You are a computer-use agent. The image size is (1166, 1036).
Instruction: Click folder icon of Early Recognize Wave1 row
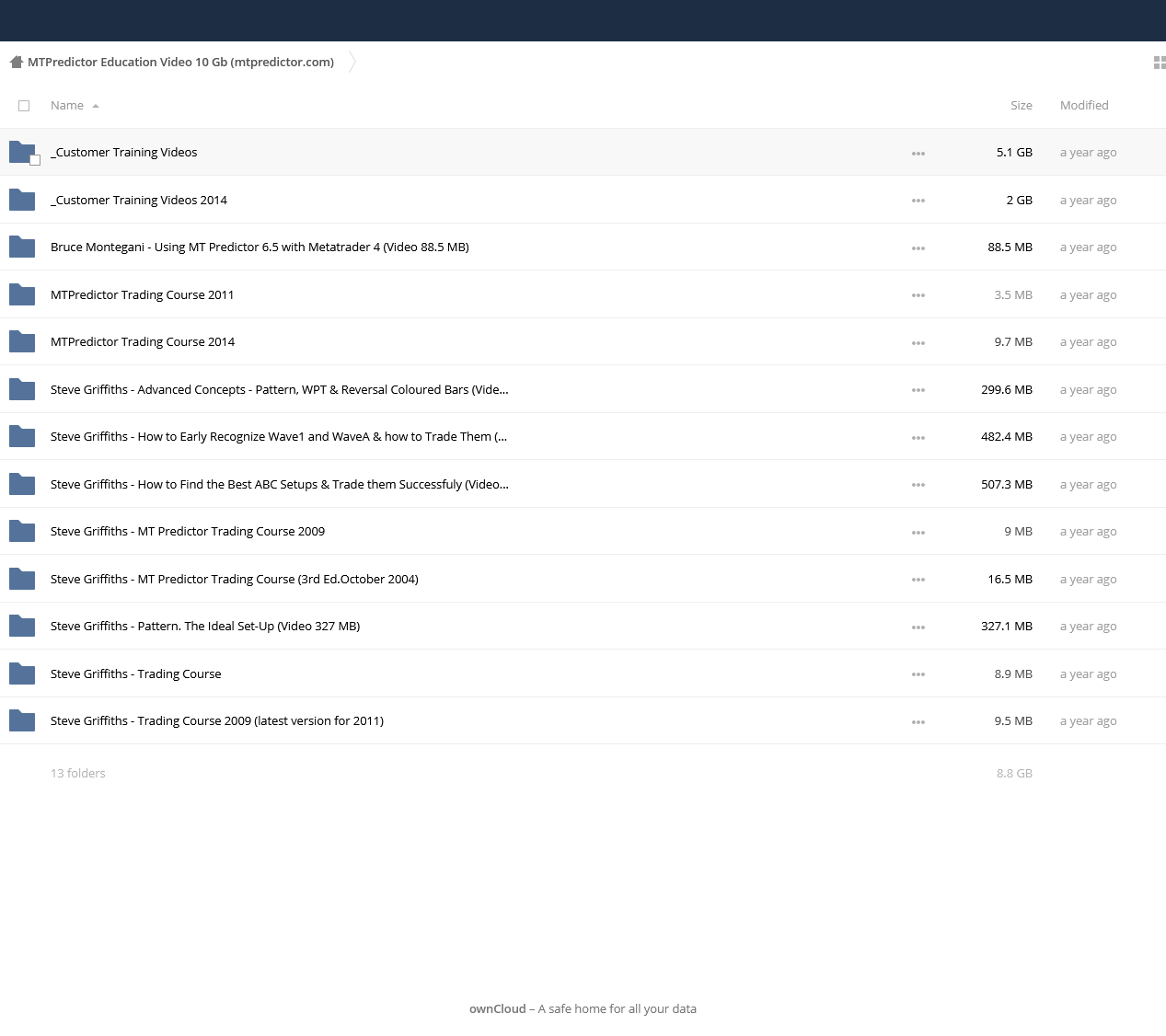[x=22, y=436]
